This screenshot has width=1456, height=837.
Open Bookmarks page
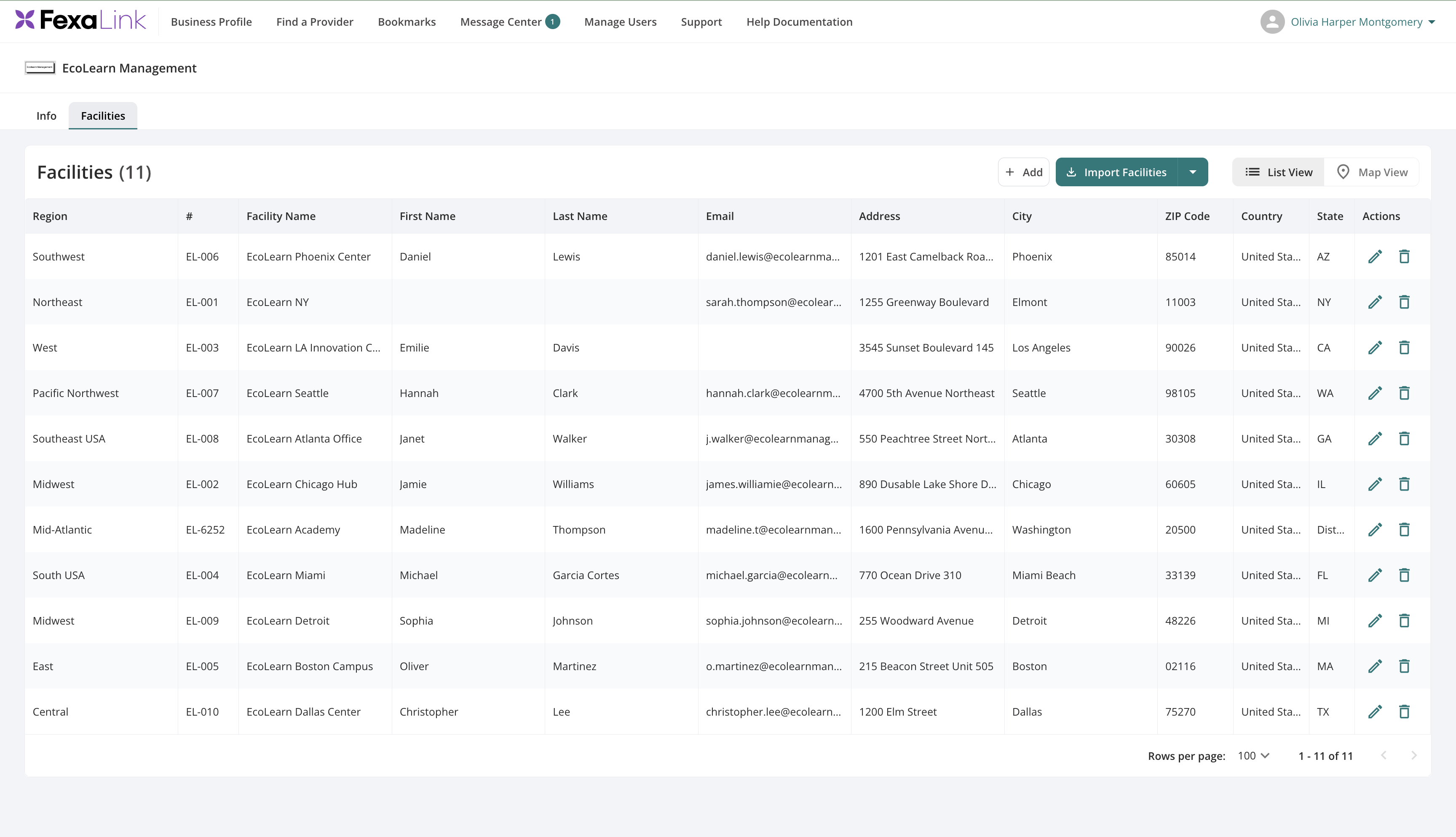tap(407, 22)
